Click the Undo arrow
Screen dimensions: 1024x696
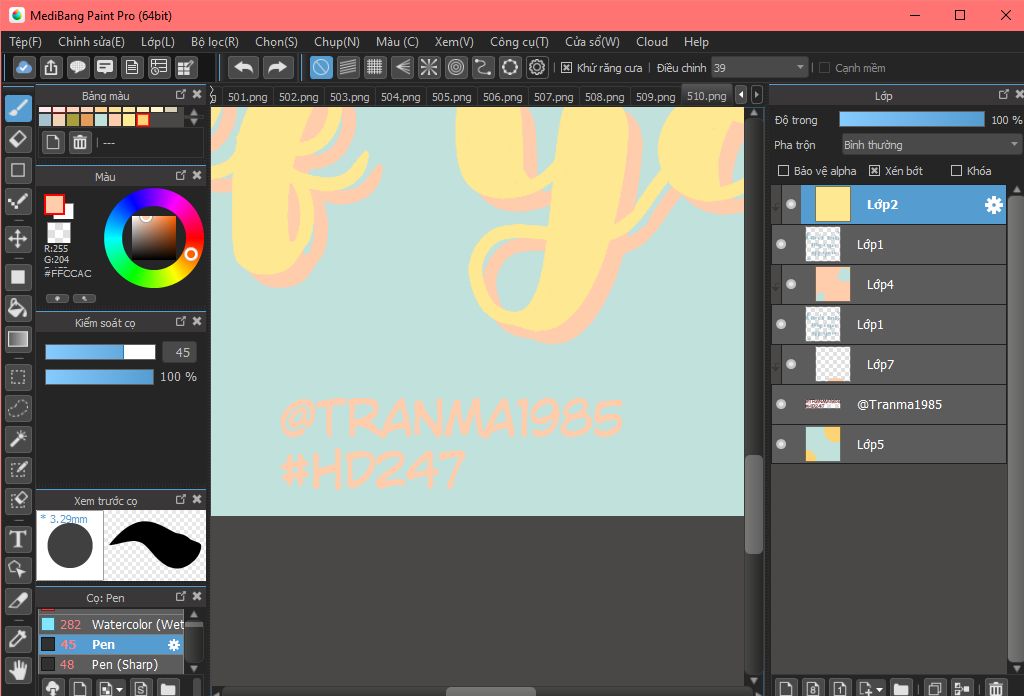(x=244, y=67)
